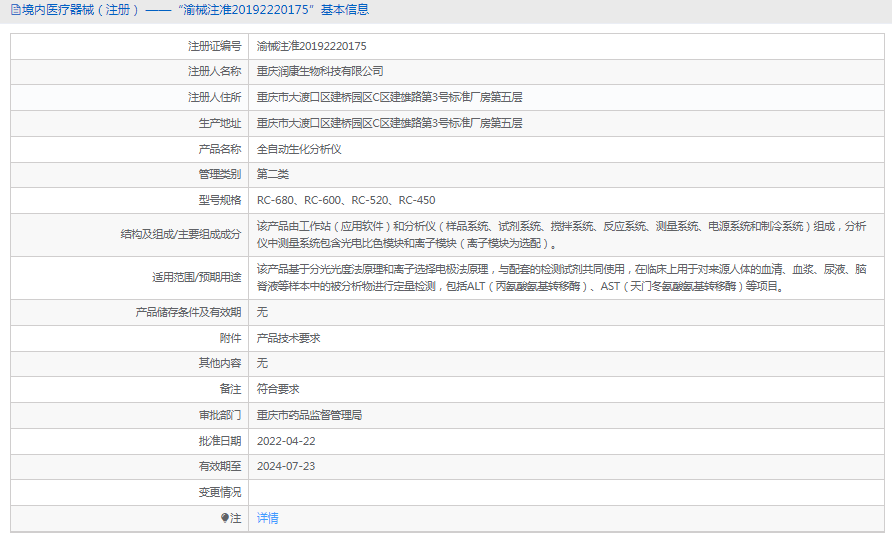Select expiry date 2024-07-23
This screenshot has height=542, width=892.
click(286, 466)
